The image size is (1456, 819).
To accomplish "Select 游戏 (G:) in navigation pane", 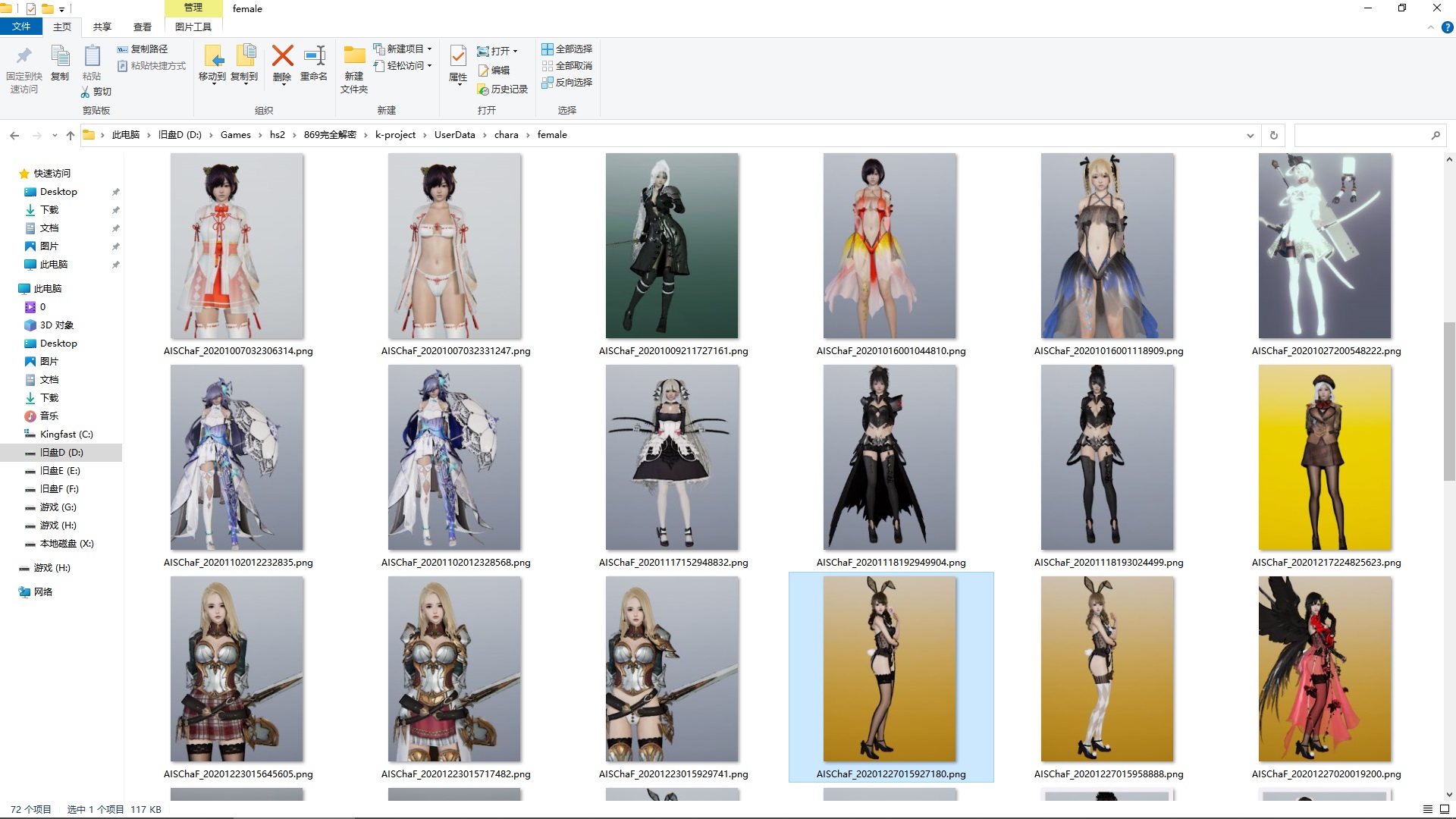I will tap(58, 507).
